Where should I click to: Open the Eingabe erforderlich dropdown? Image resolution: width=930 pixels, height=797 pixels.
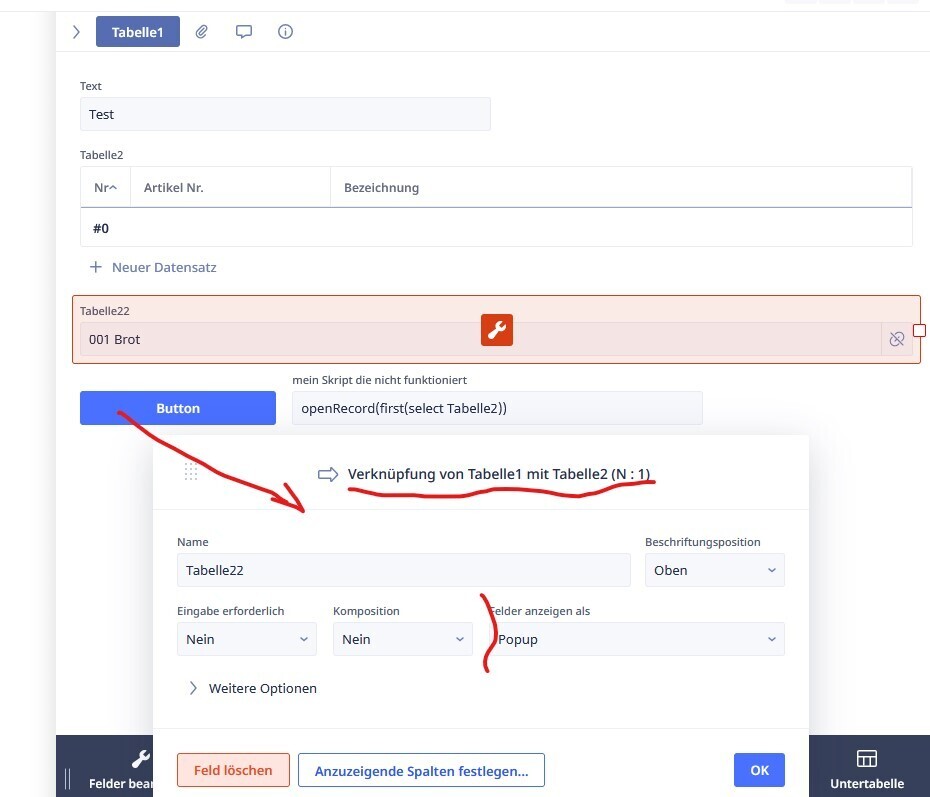[247, 639]
